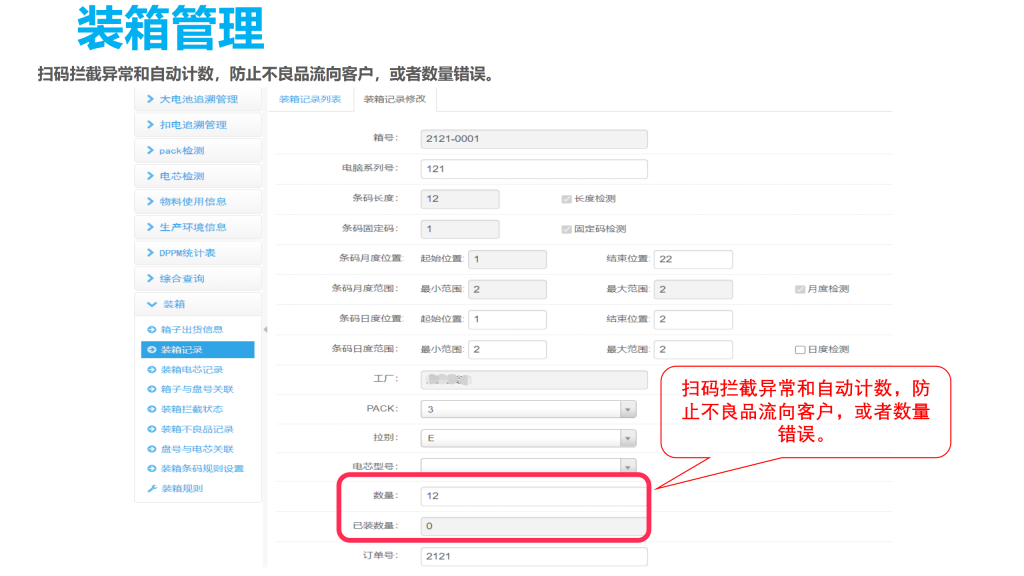Click the arrow icon beside 箱子与盘号关联
This screenshot has width=1024, height=576.
(152, 389)
